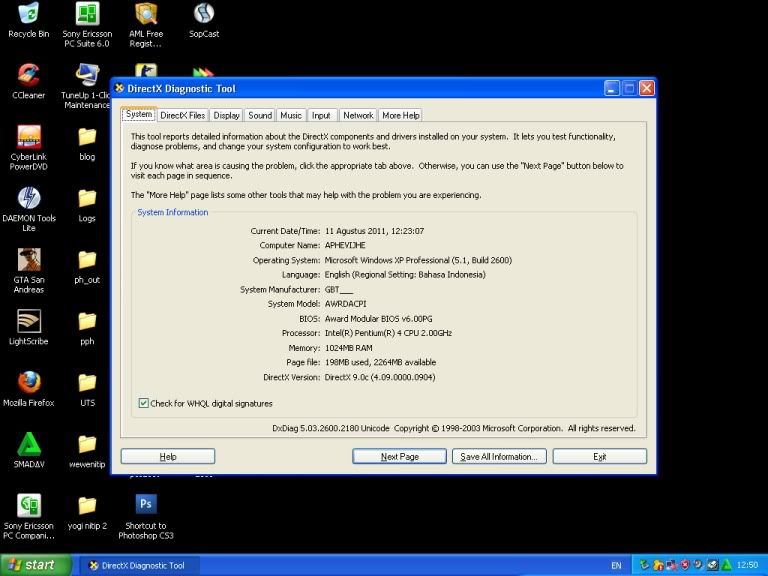
Task: Open the UTS folder
Action: pos(87,390)
